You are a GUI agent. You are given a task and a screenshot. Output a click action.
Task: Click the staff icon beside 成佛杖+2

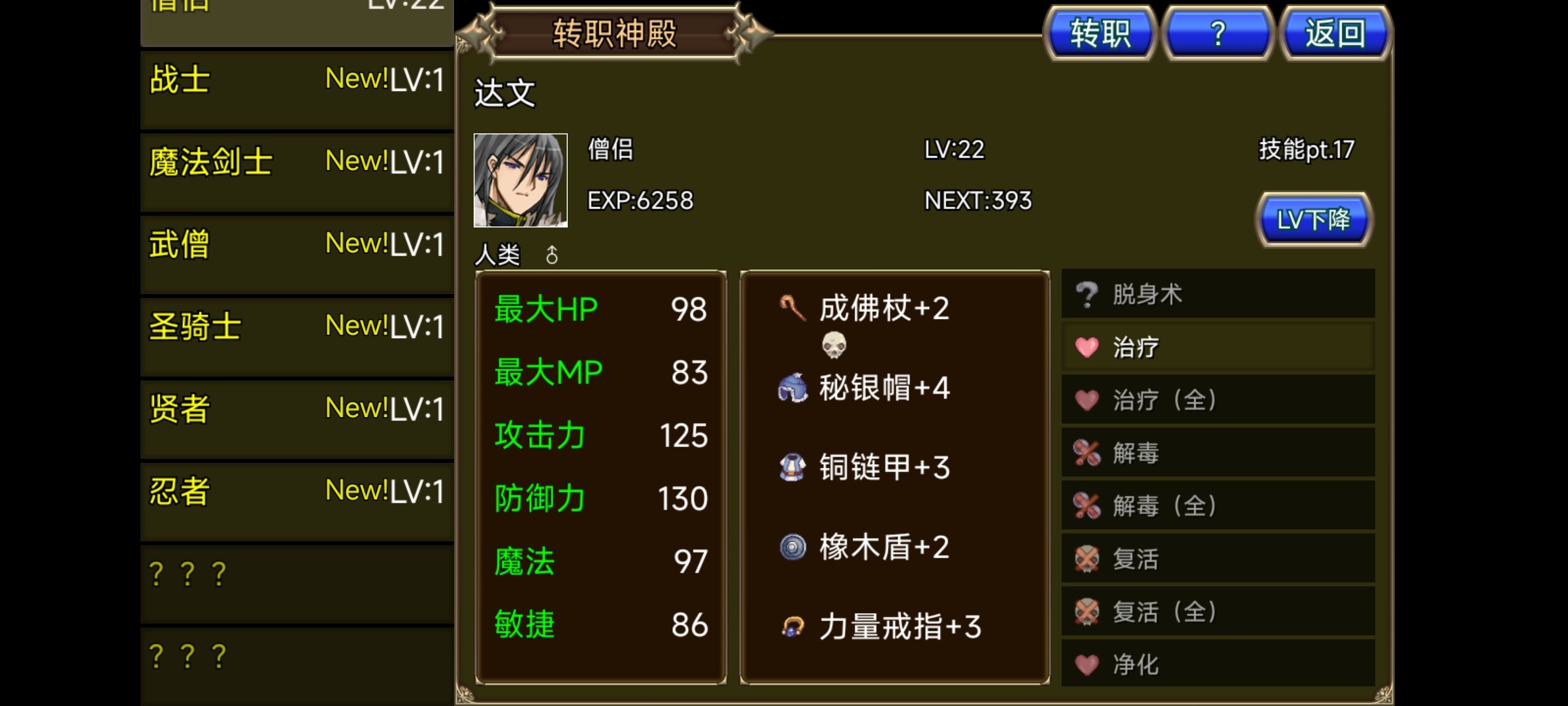tap(792, 308)
